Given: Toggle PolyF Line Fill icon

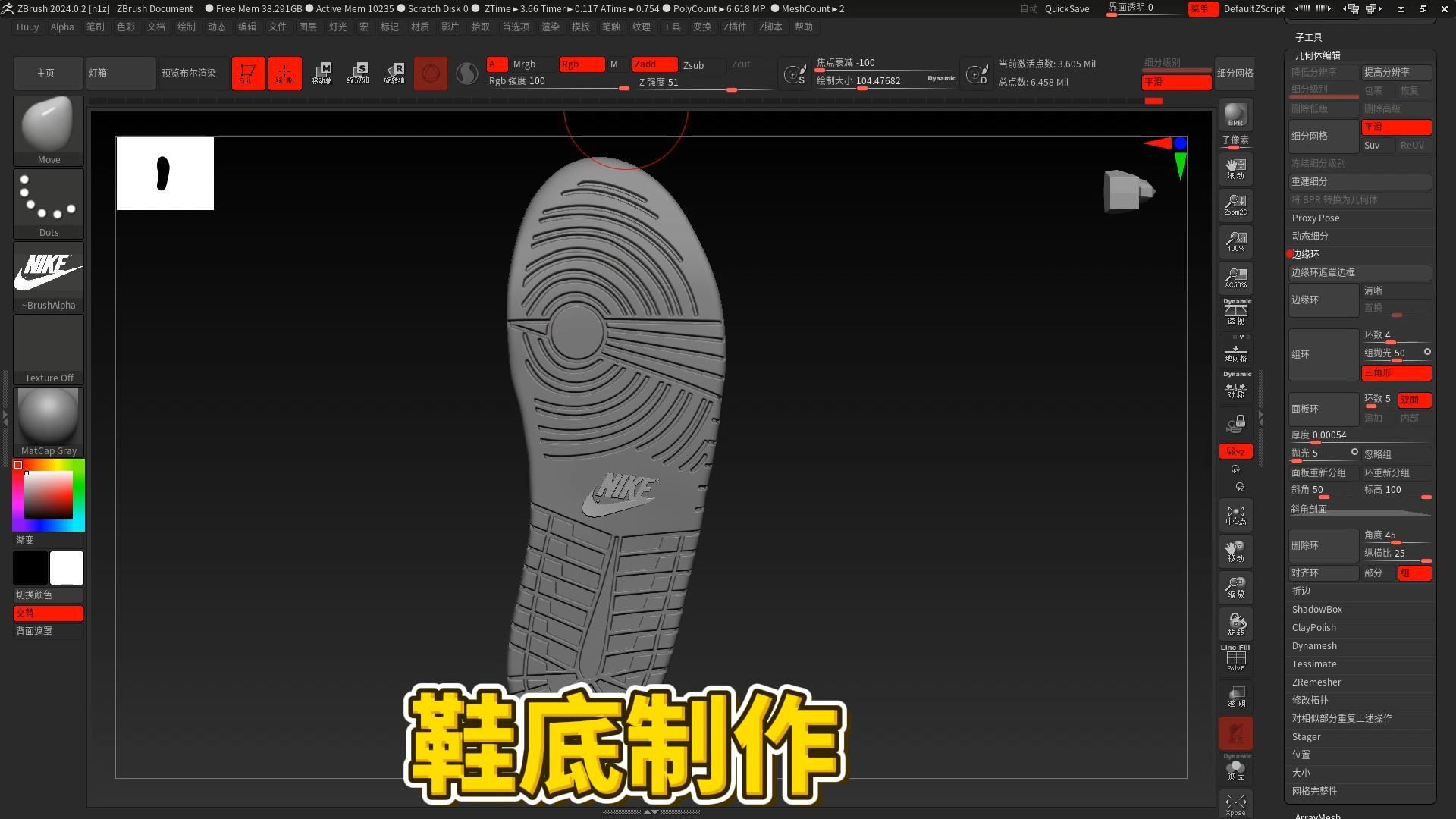Looking at the screenshot, I should coord(1236,658).
